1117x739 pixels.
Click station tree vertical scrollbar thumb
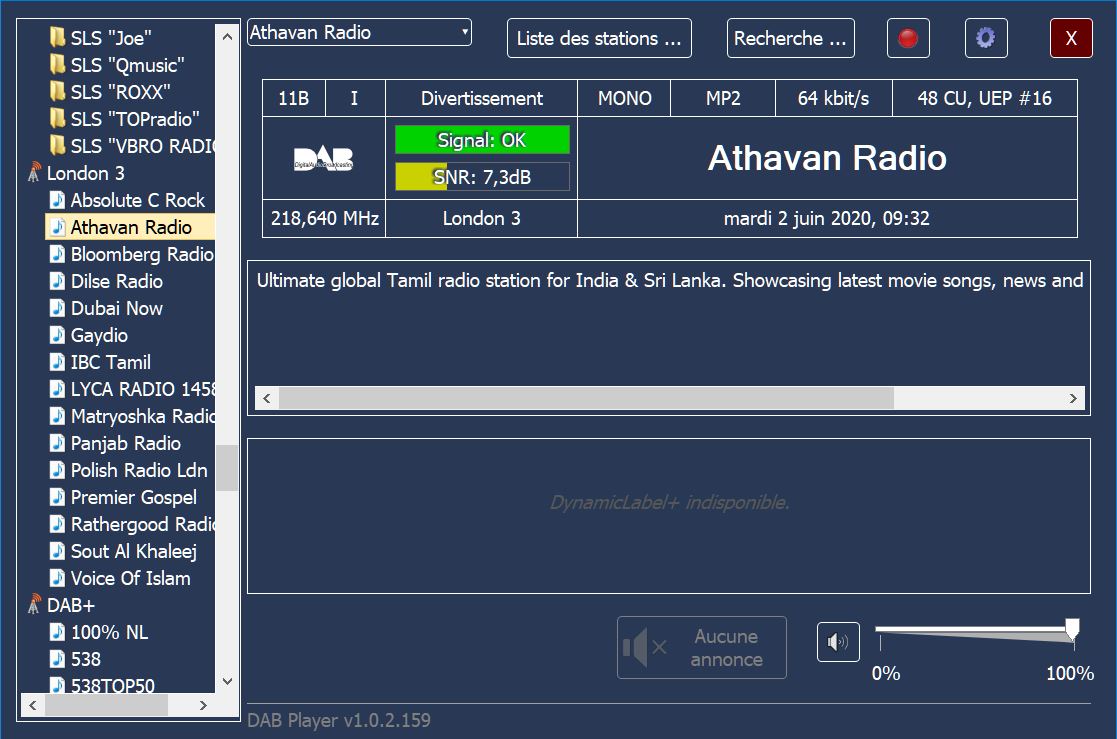click(227, 468)
